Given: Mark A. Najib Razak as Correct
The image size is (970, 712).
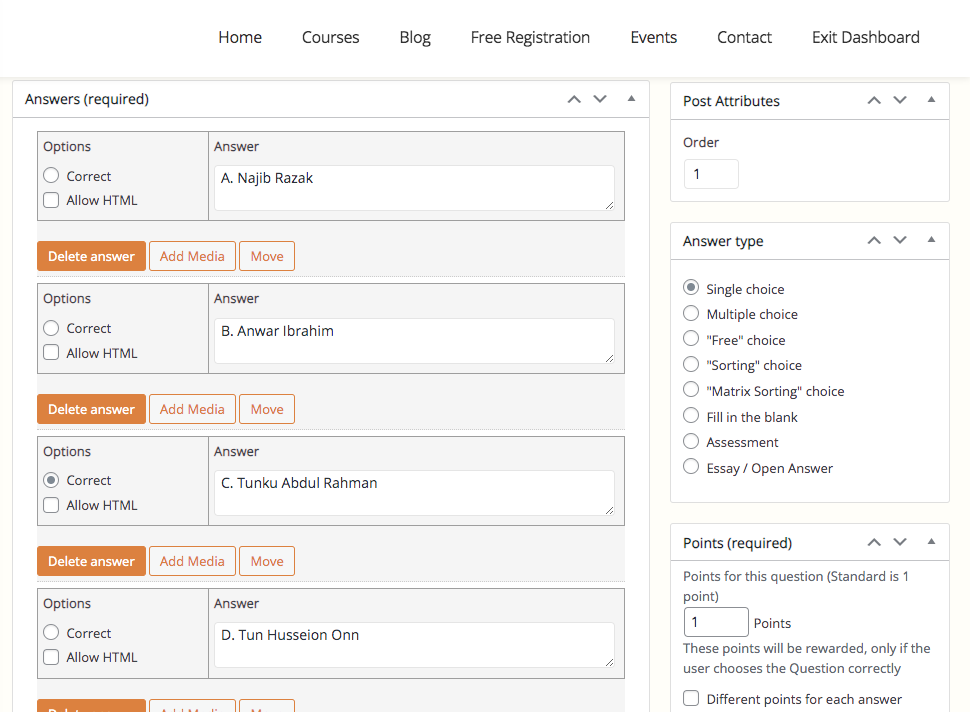Looking at the screenshot, I should tap(52, 176).
